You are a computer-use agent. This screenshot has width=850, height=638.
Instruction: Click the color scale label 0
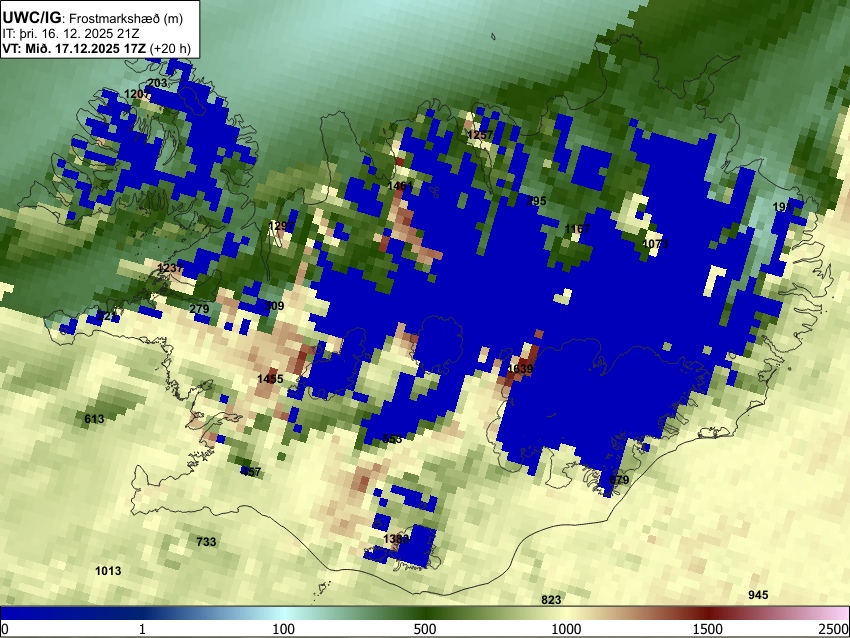pyautogui.click(x=5, y=629)
